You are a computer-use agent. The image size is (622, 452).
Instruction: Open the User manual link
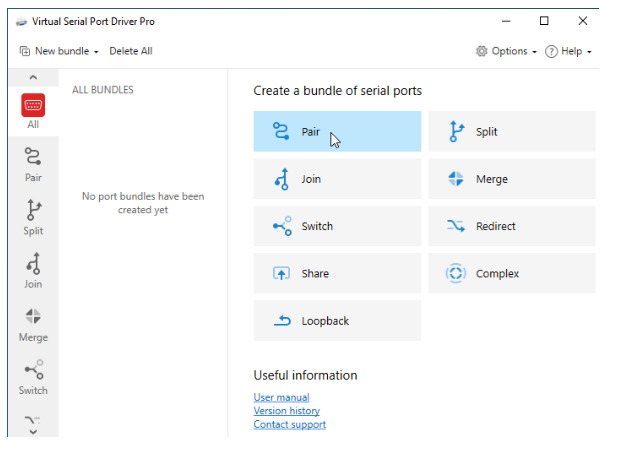281,397
